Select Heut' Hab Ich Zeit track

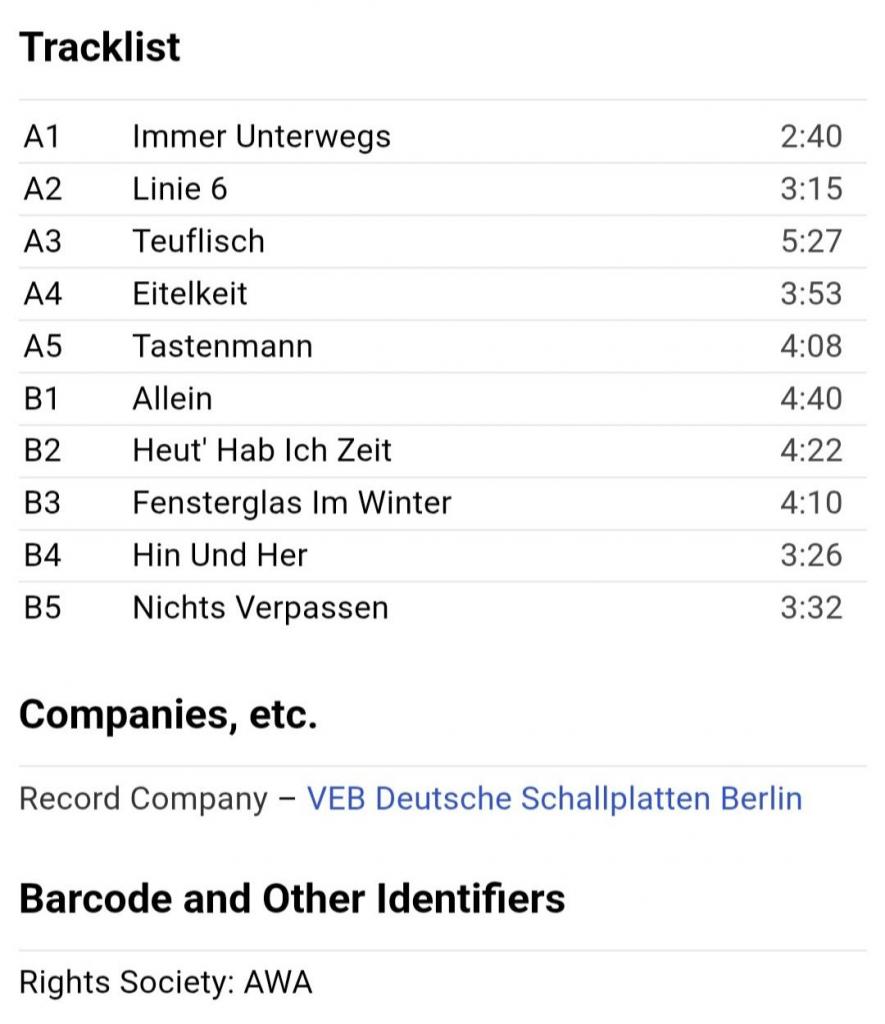point(262,451)
